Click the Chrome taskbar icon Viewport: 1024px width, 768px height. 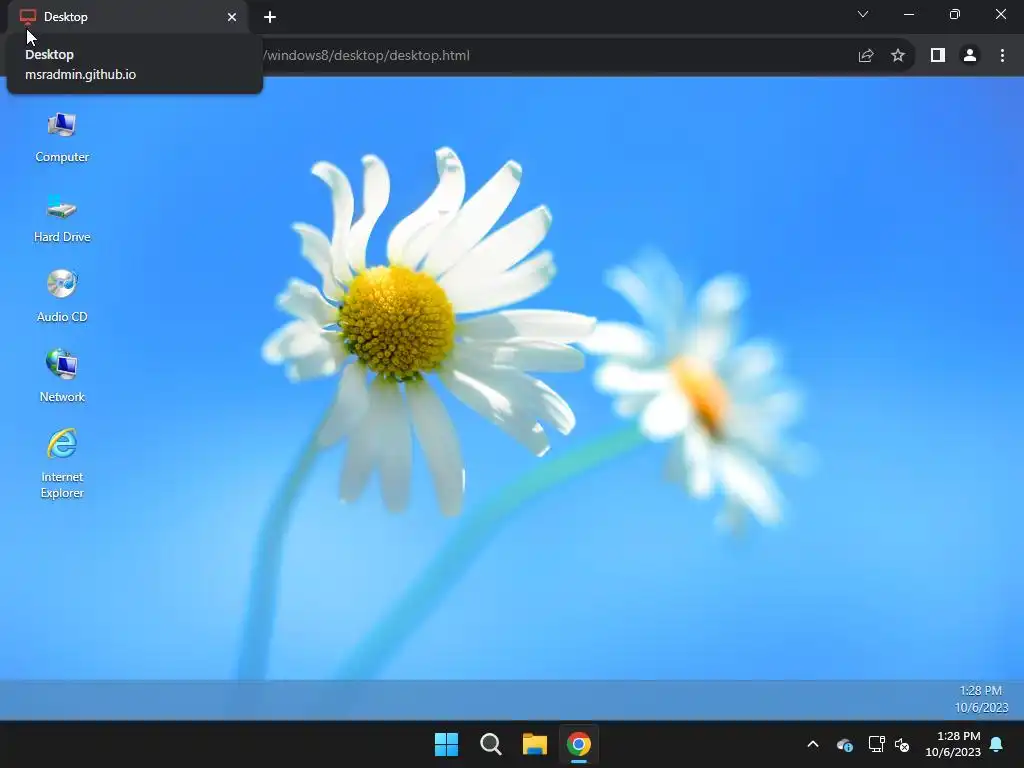pos(579,744)
